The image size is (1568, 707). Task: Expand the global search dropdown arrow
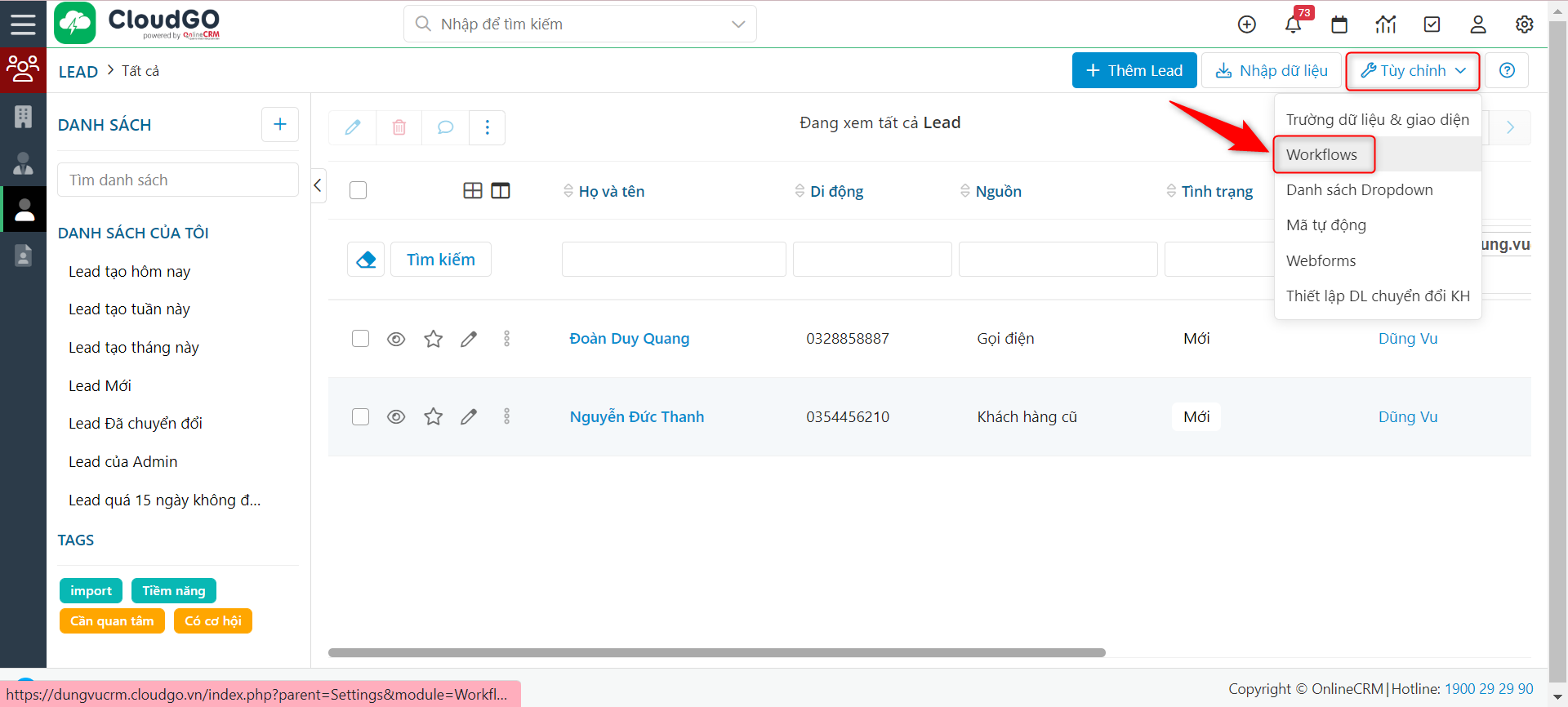pyautogui.click(x=738, y=24)
